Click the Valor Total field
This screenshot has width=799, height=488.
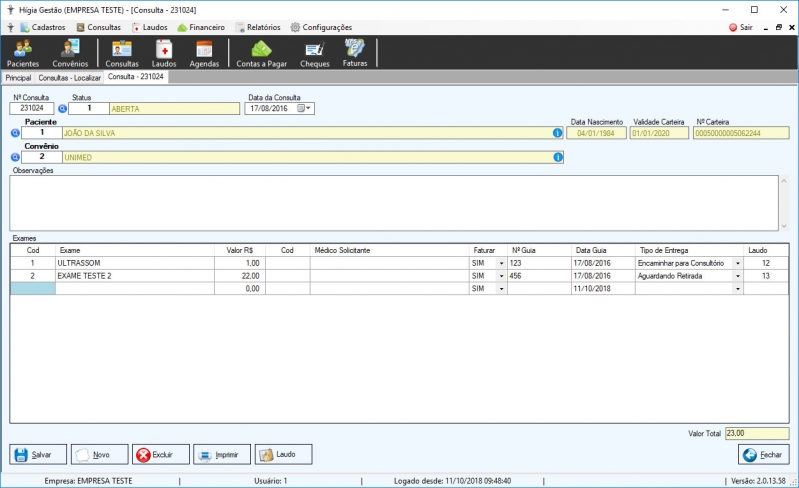[757, 433]
